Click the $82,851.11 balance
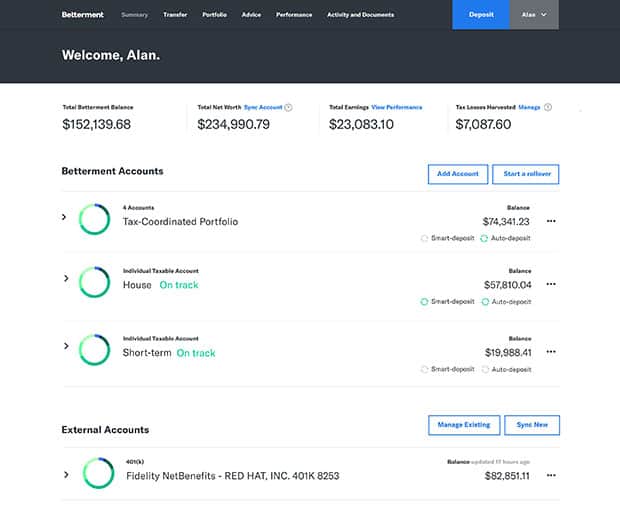This screenshot has width=620, height=532. (x=507, y=476)
